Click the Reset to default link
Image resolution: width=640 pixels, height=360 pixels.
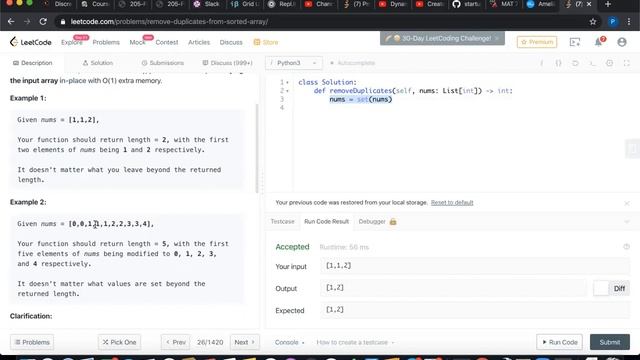pyautogui.click(x=452, y=202)
